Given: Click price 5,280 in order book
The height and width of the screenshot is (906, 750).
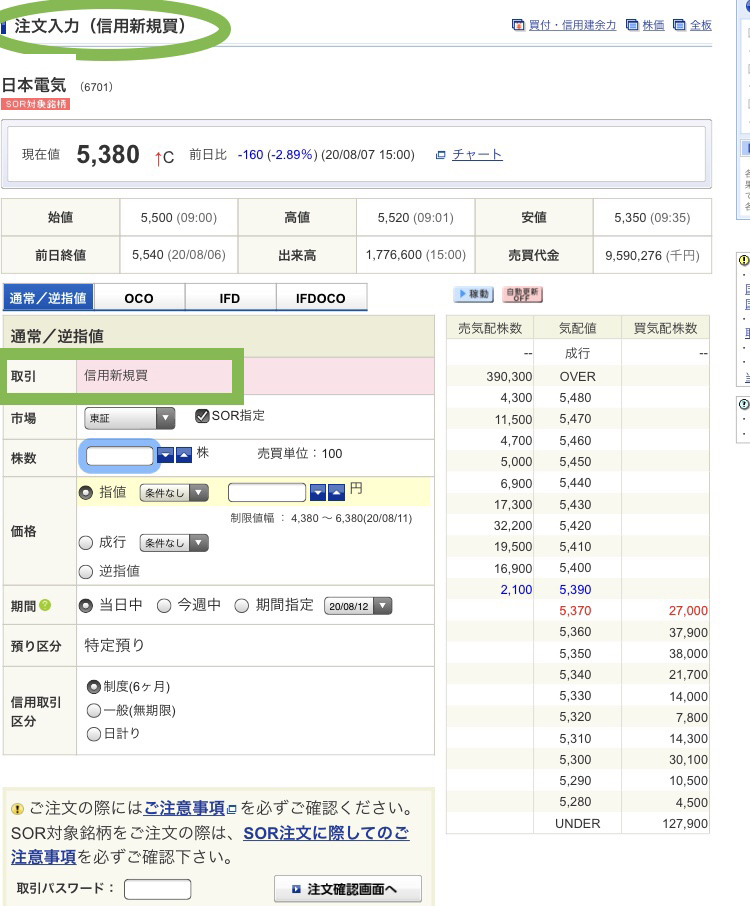Looking at the screenshot, I should point(575,802).
